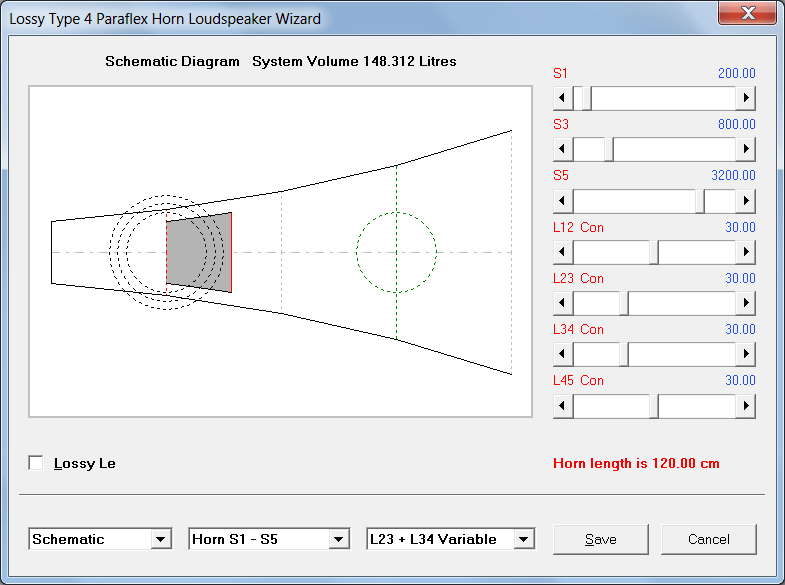Click the right arrow of the L12 Con slider
The image size is (785, 585).
point(745,252)
